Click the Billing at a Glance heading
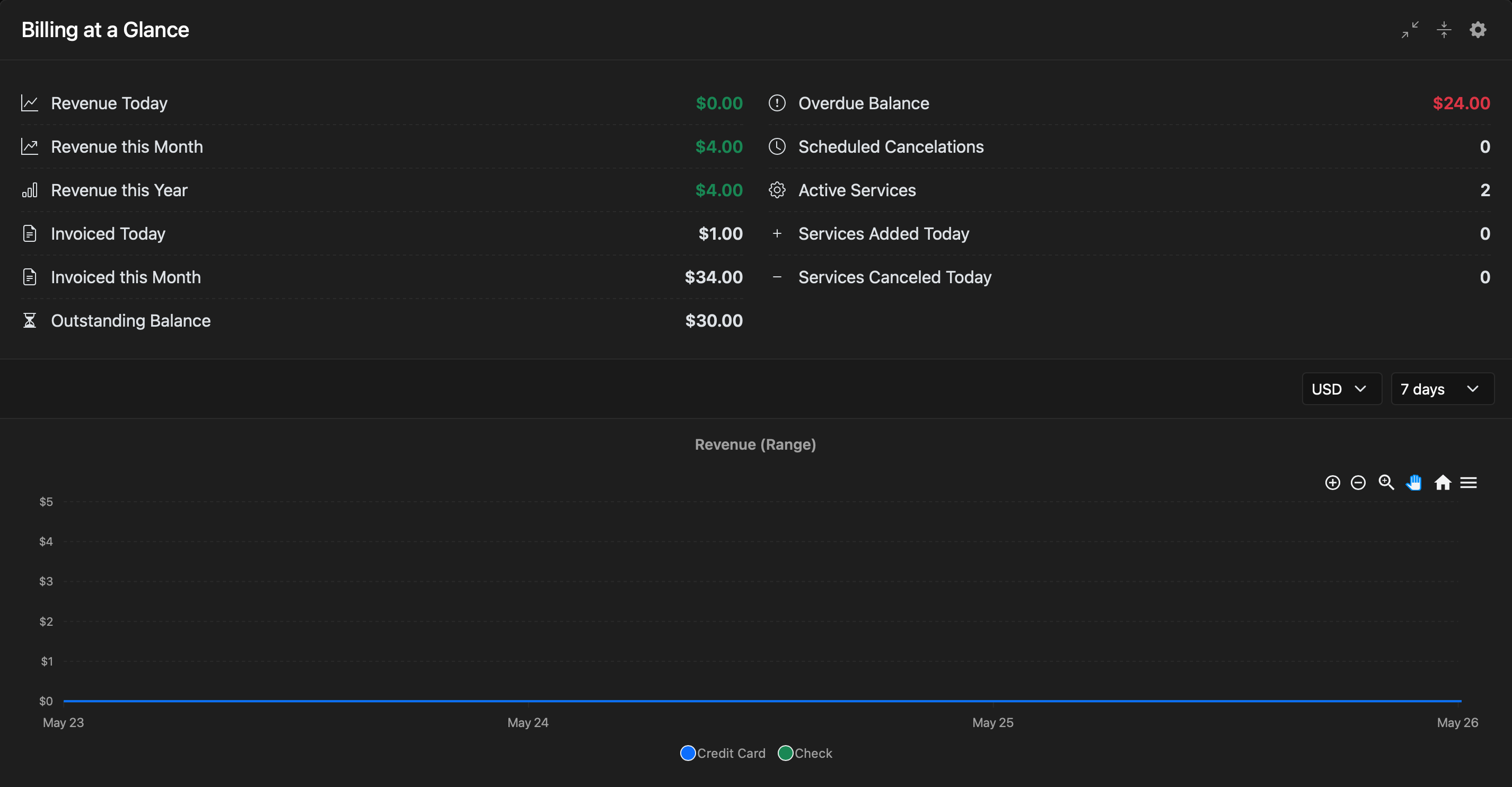This screenshot has width=1512, height=787. coord(106,30)
